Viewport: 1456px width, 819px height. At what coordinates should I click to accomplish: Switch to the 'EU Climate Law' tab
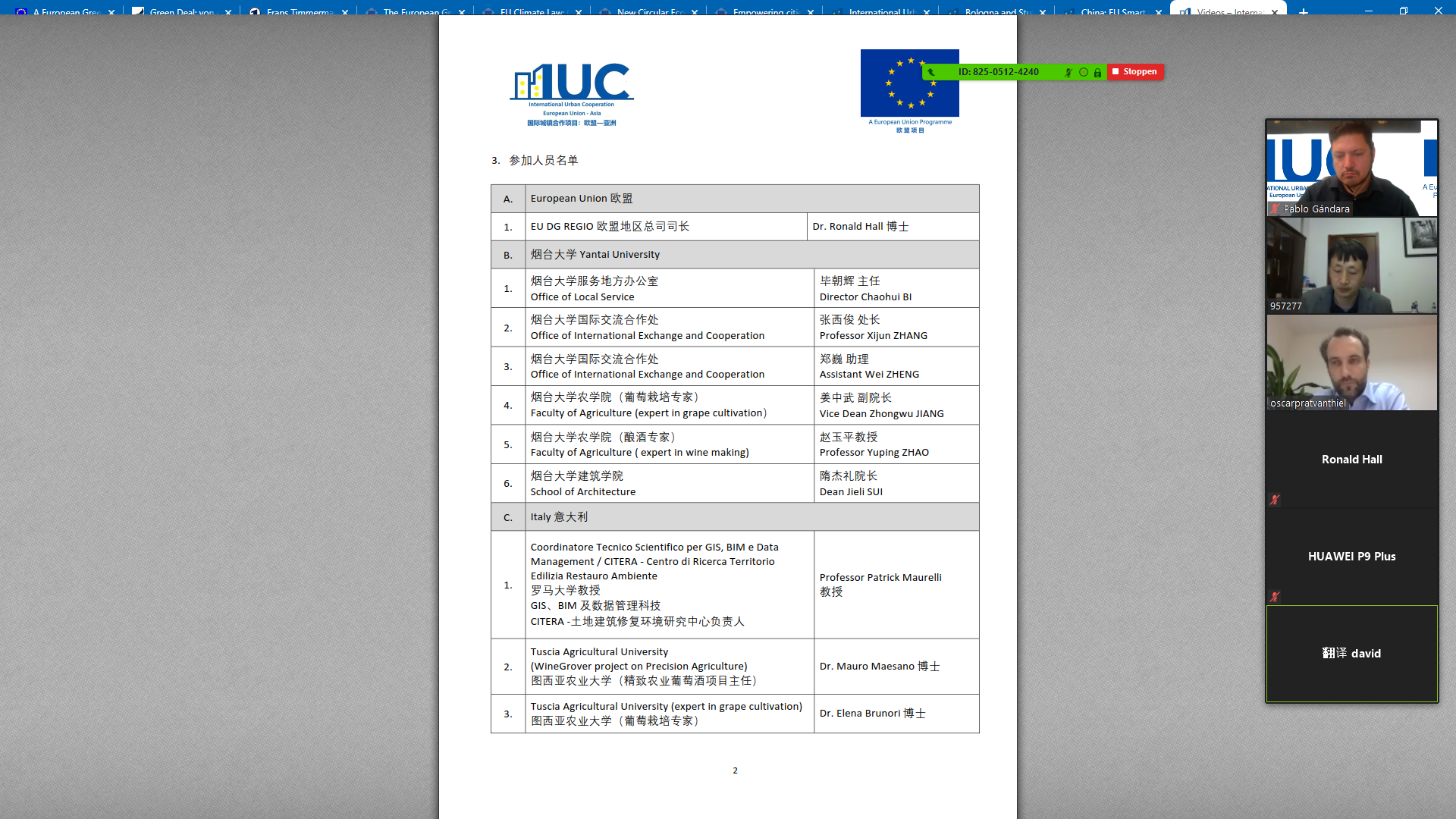[x=531, y=12]
